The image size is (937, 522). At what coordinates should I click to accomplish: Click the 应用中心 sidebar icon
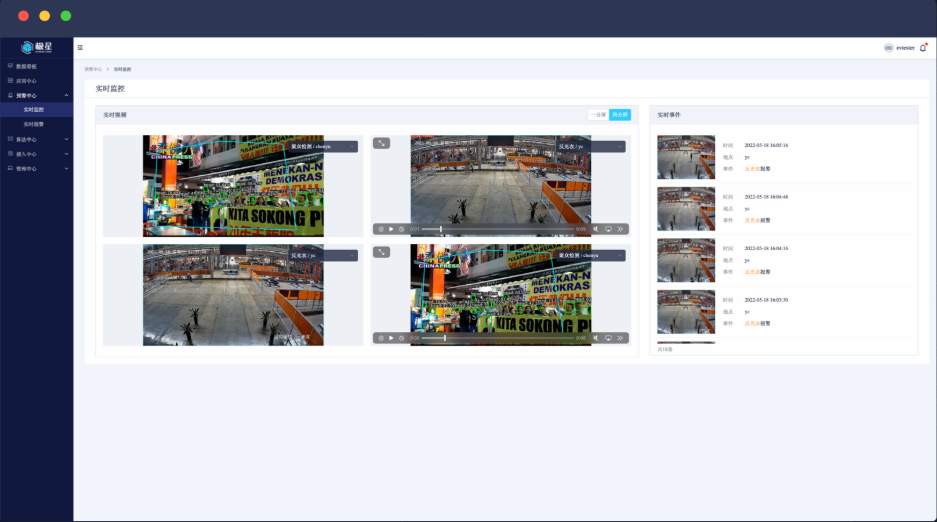[x=10, y=80]
